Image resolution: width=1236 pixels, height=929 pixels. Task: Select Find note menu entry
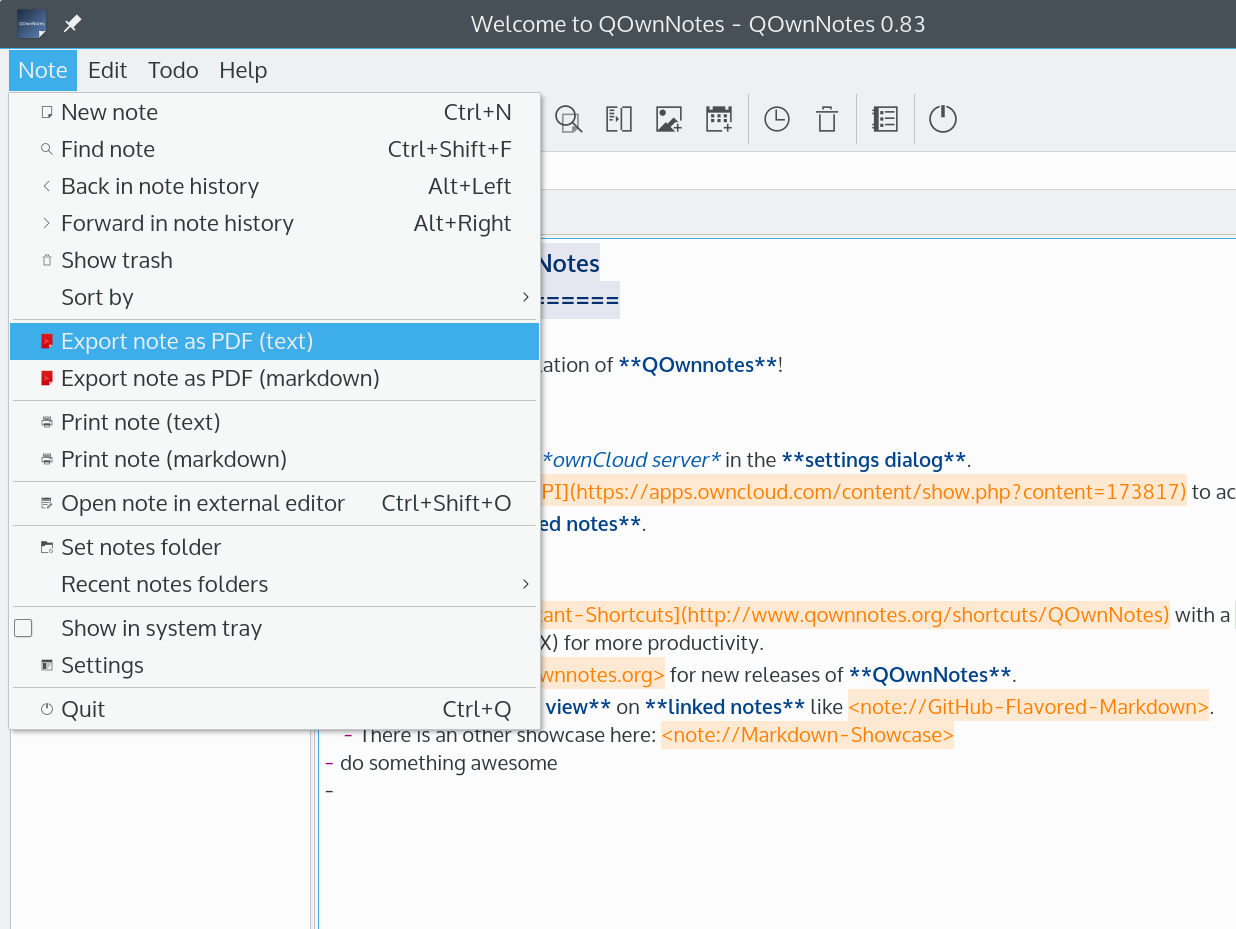click(x=274, y=149)
